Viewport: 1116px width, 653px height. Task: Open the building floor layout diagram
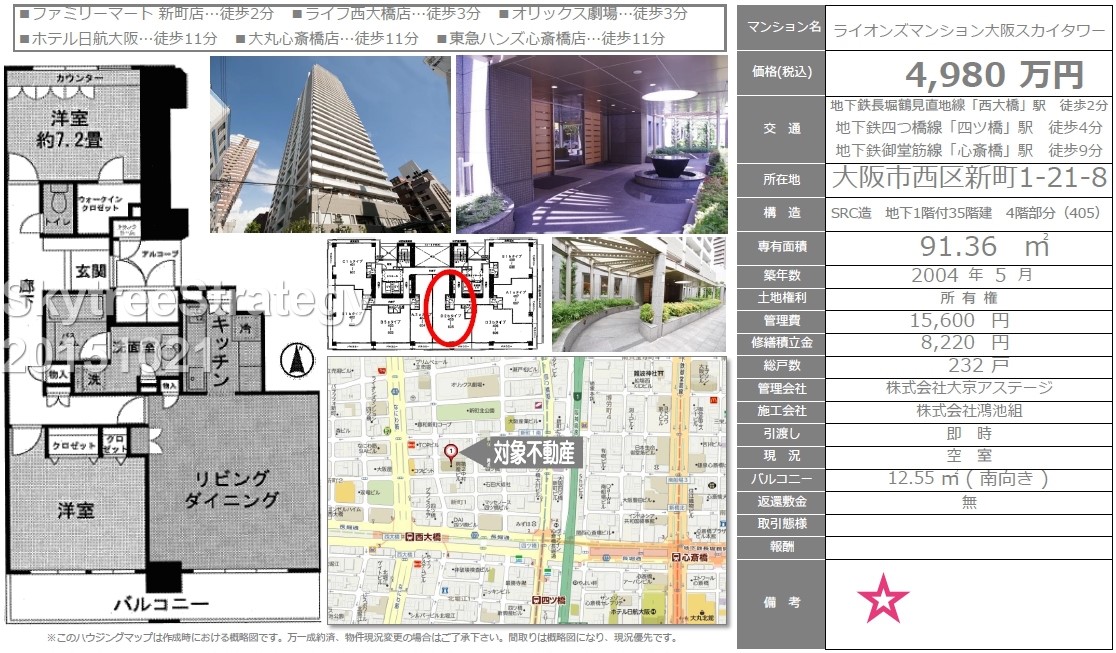(437, 294)
